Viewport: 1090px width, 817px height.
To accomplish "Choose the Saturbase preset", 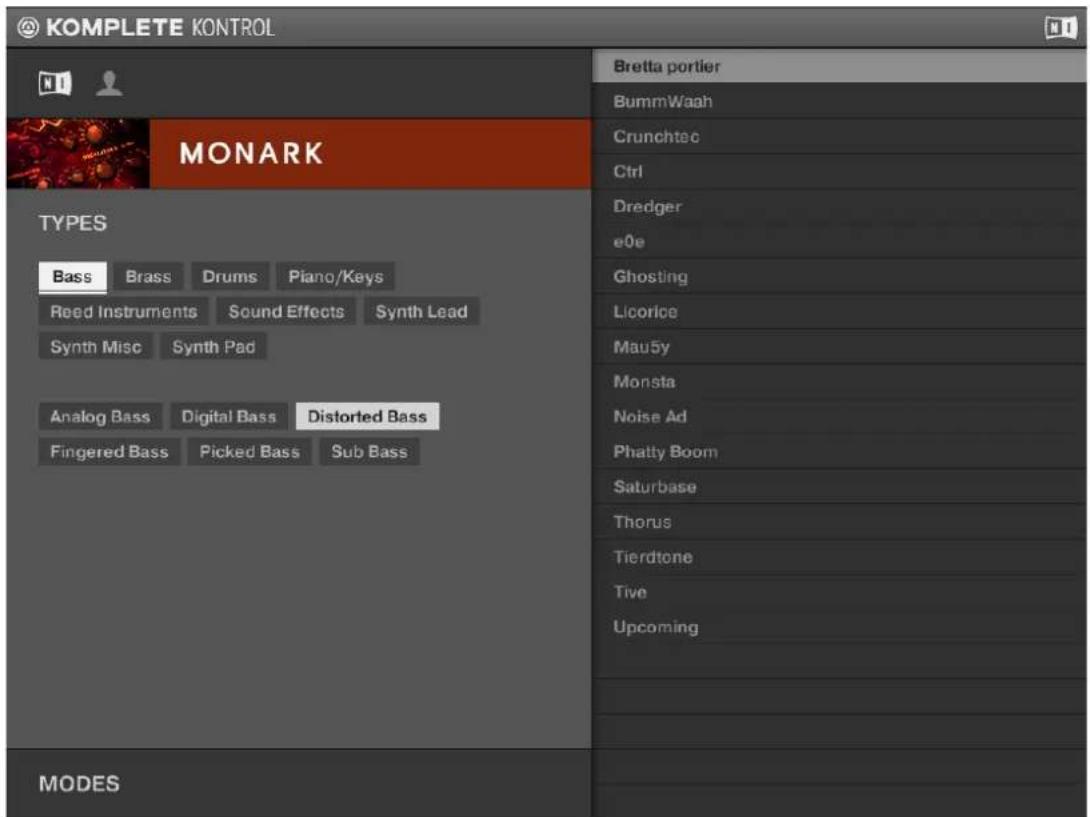I will pyautogui.click(x=839, y=487).
